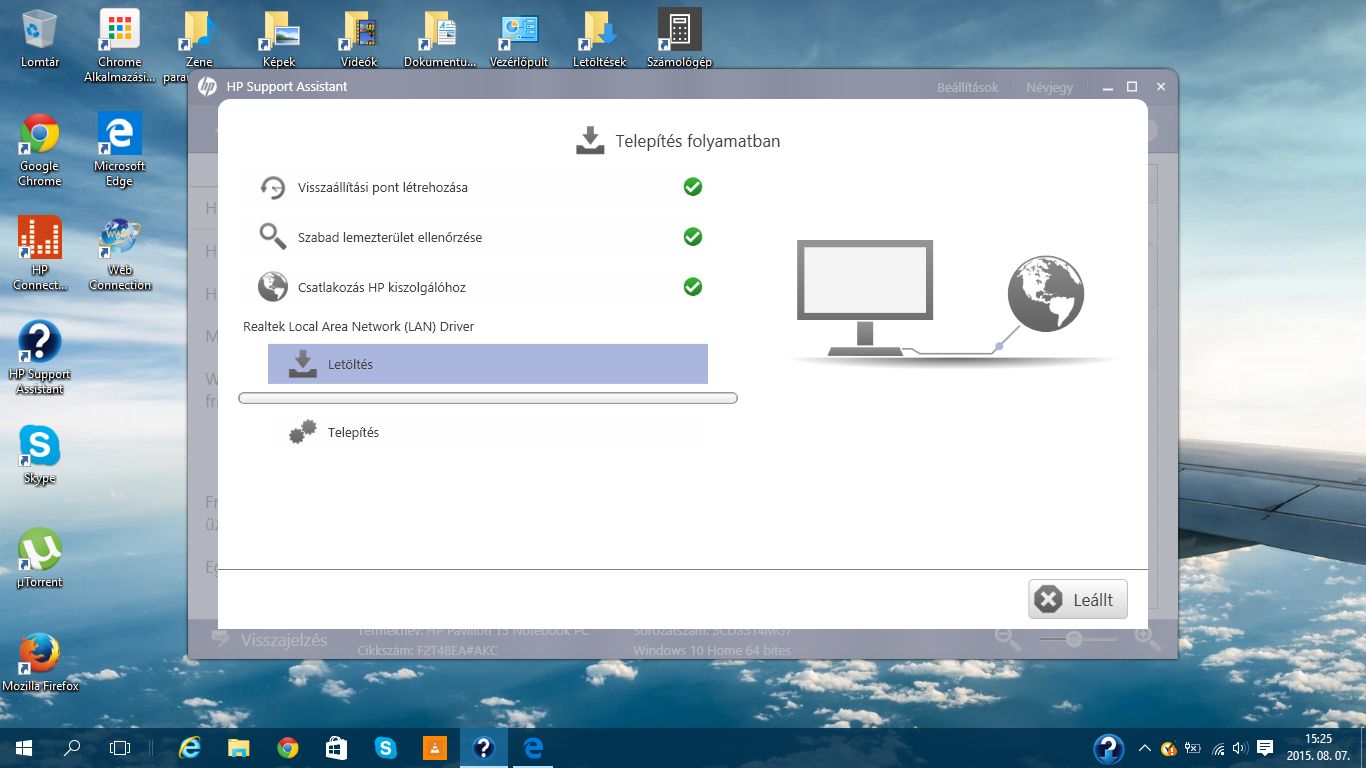Click green checkmark of Visszaállítási pont létrehozása
1366x768 pixels.
tap(692, 187)
